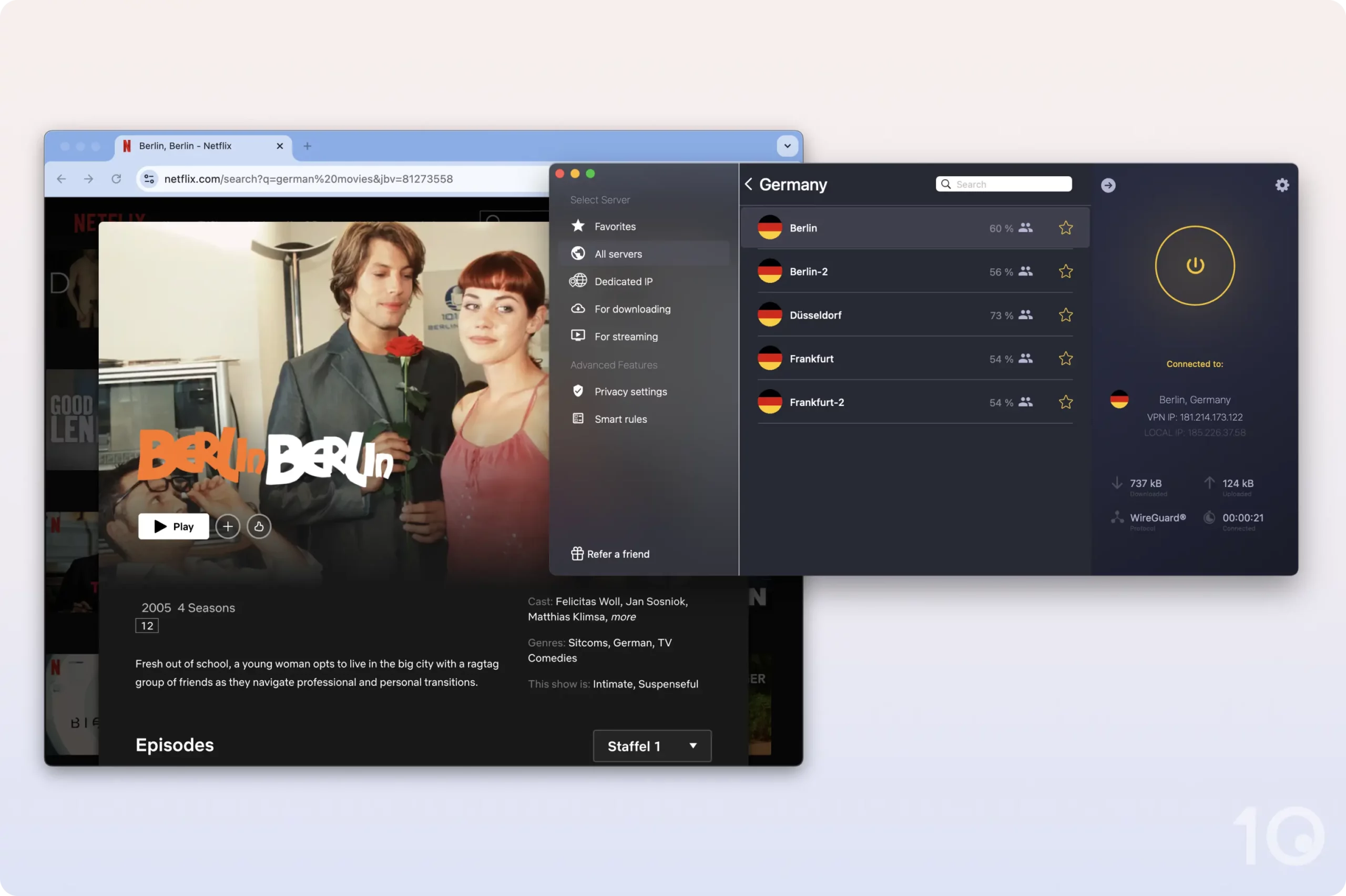Screen dimensions: 1346x896
Task: Click the Add to list button on Berlin Berlin
Action: pos(227,526)
